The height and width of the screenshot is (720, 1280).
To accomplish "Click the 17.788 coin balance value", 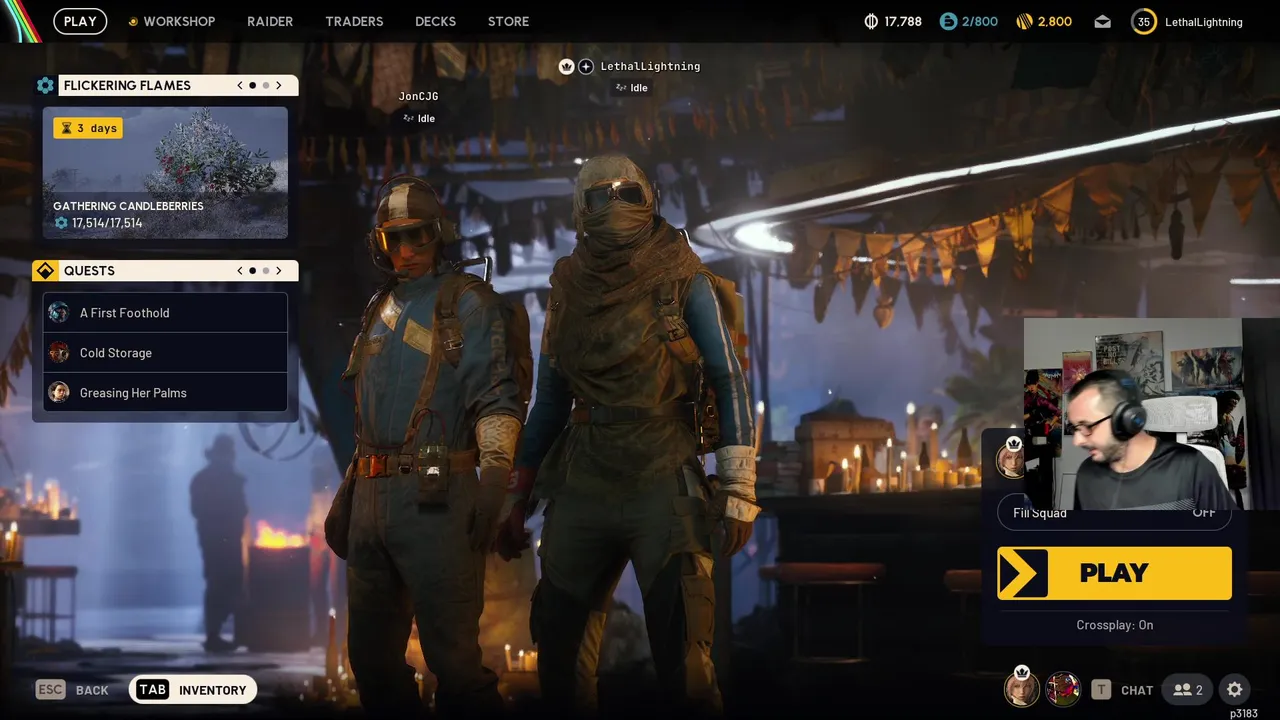I will (903, 21).
